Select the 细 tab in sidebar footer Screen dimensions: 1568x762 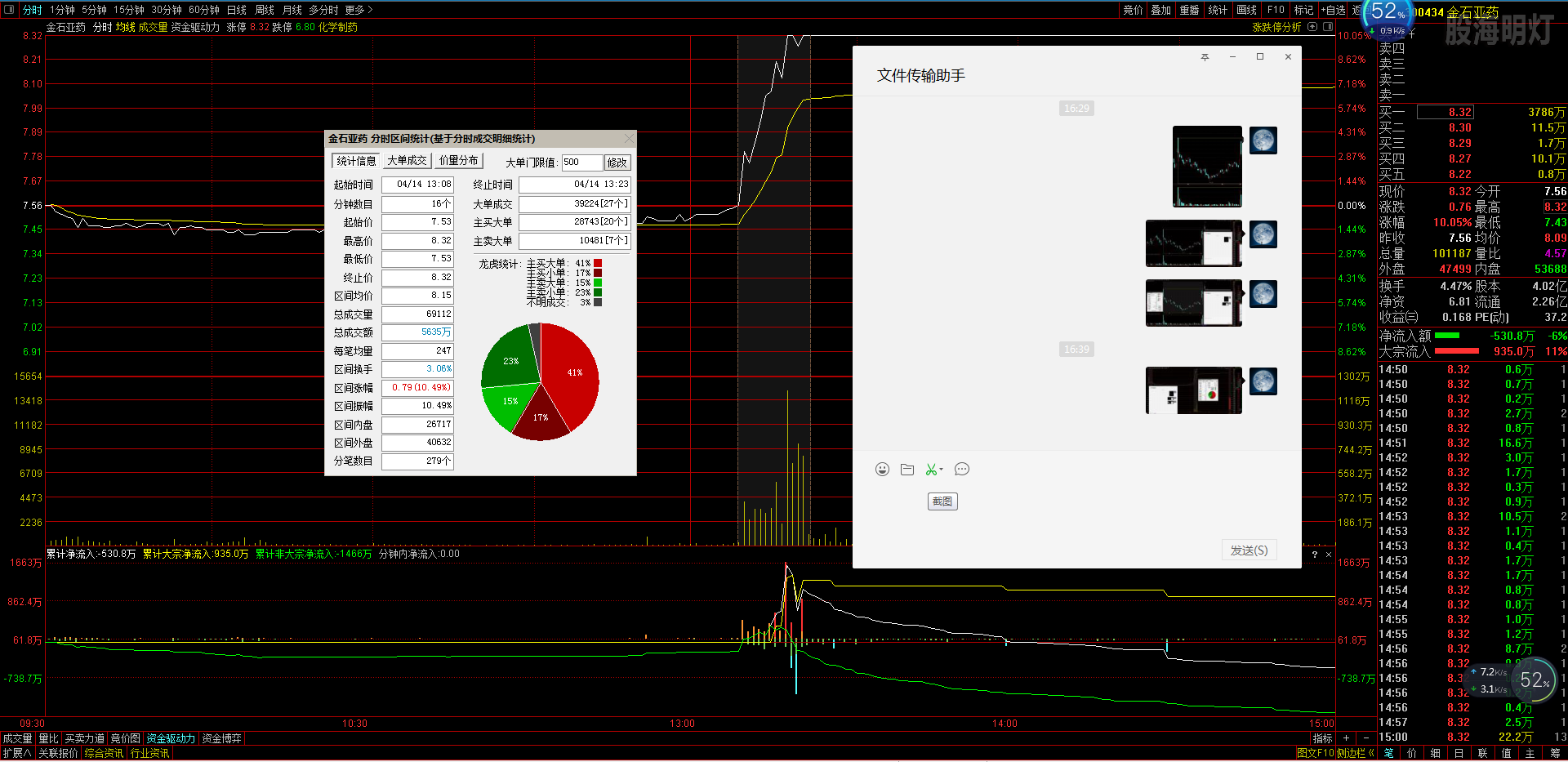click(x=1436, y=753)
